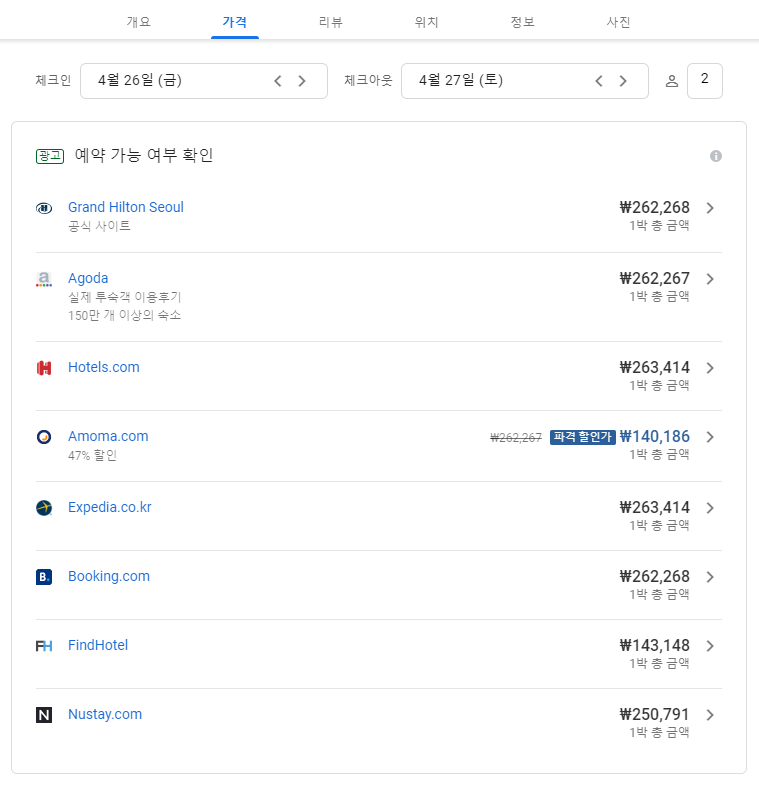Open the Agoda booking link
759x788 pixels.
(88, 278)
